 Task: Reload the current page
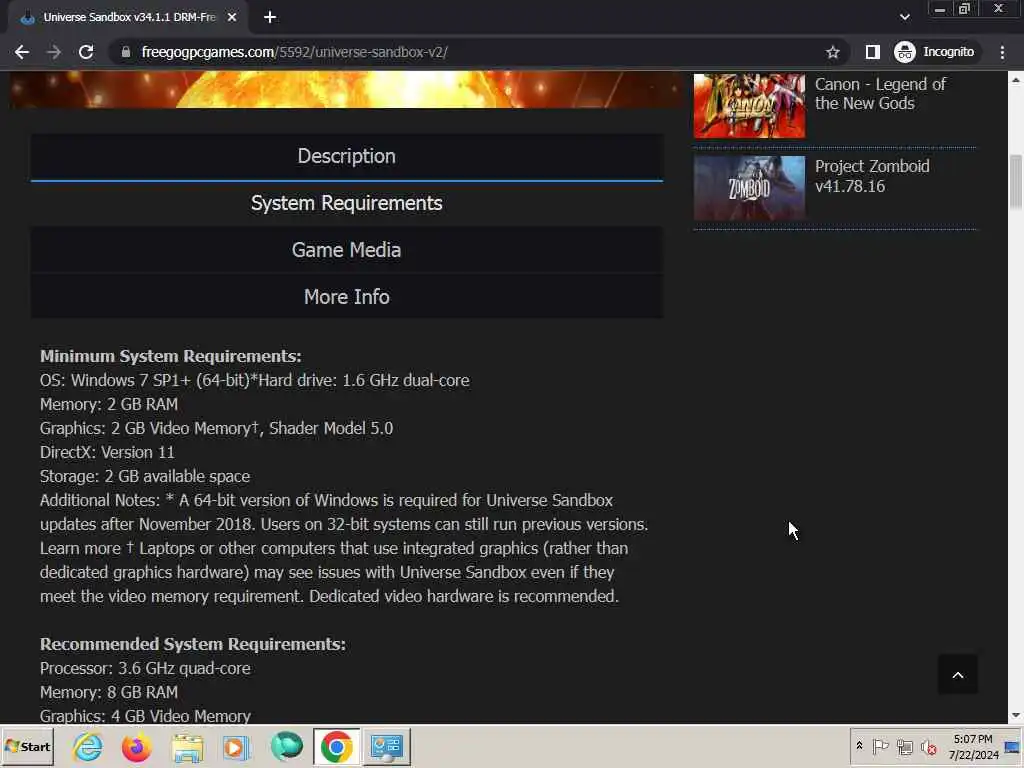coord(86,52)
